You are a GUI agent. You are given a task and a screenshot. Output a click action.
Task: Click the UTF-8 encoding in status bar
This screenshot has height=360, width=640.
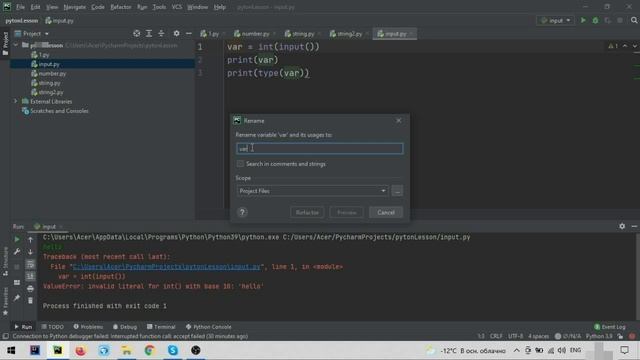coord(516,336)
